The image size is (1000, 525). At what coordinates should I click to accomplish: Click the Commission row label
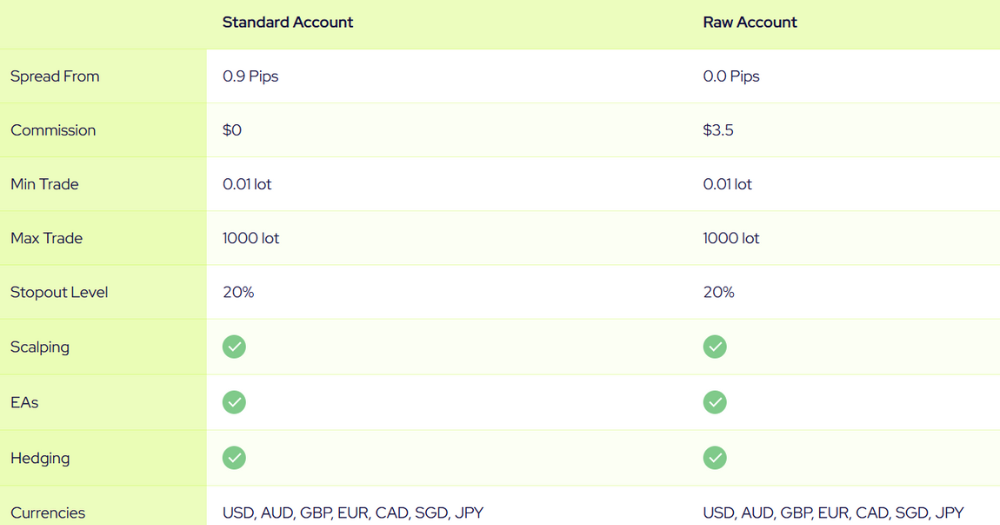(53, 130)
